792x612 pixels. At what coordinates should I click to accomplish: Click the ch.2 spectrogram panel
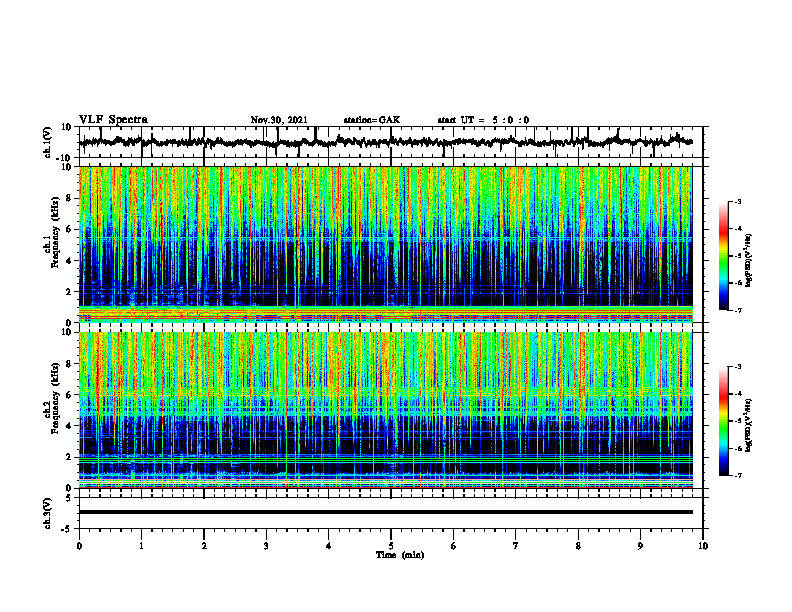click(385, 410)
